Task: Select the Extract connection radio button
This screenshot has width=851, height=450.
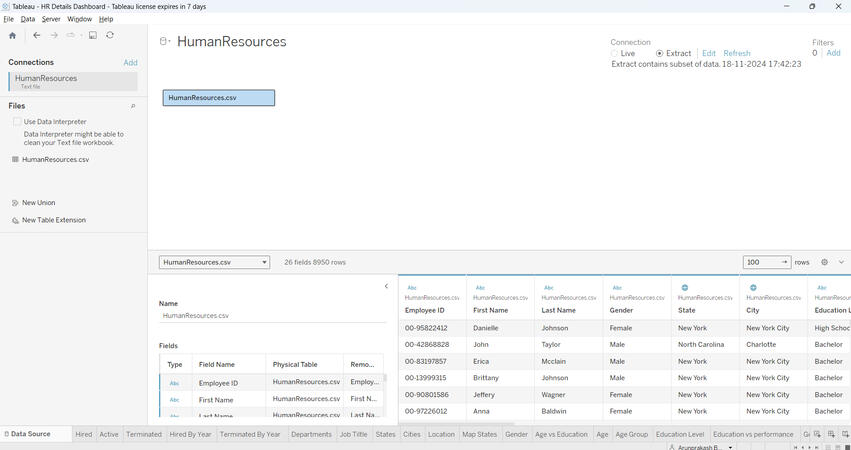Action: point(659,53)
